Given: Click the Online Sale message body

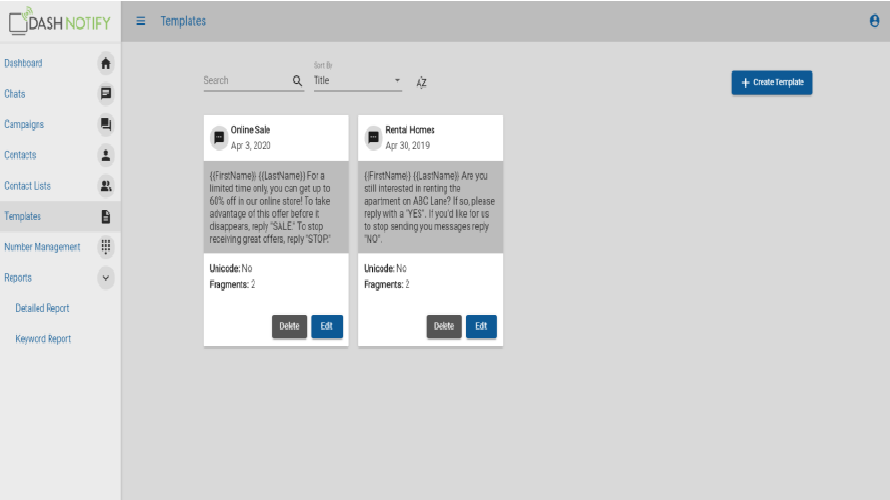Looking at the screenshot, I should (x=276, y=207).
